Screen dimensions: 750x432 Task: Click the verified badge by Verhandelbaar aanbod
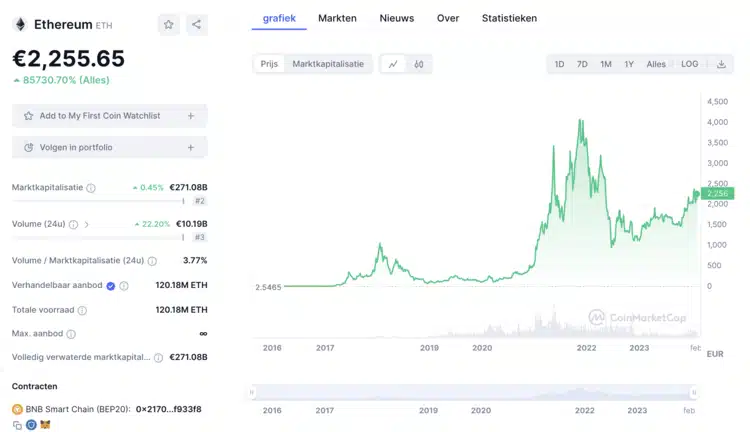pos(110,286)
